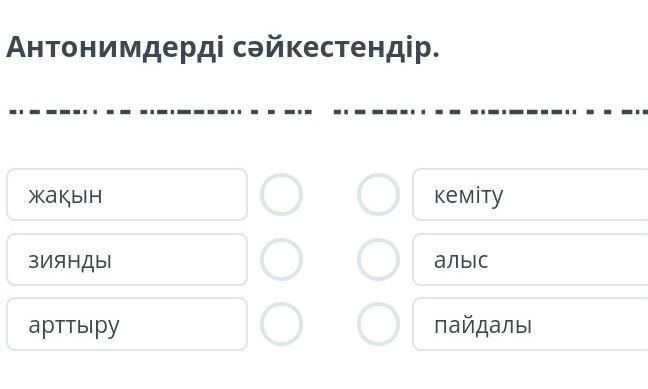Select the circle beside пайдалы

click(x=378, y=324)
